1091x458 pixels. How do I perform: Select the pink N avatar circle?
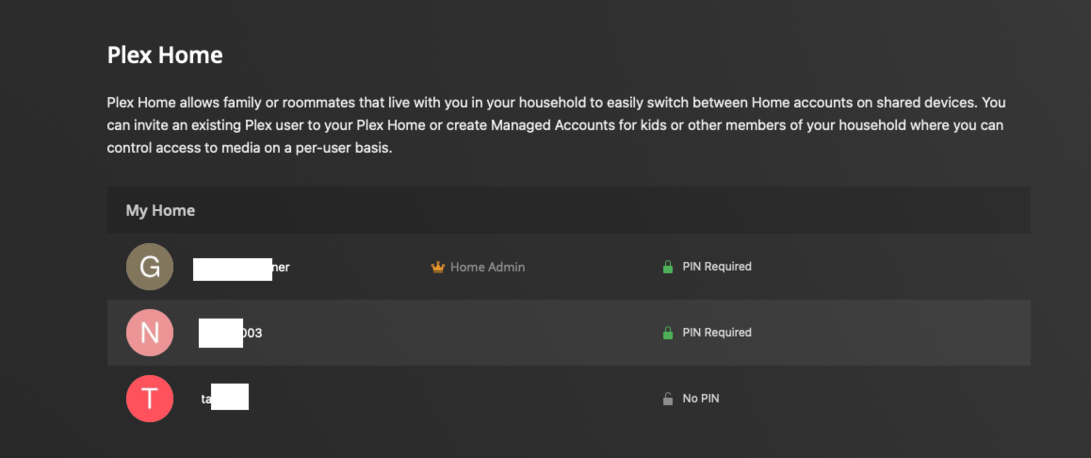click(149, 333)
